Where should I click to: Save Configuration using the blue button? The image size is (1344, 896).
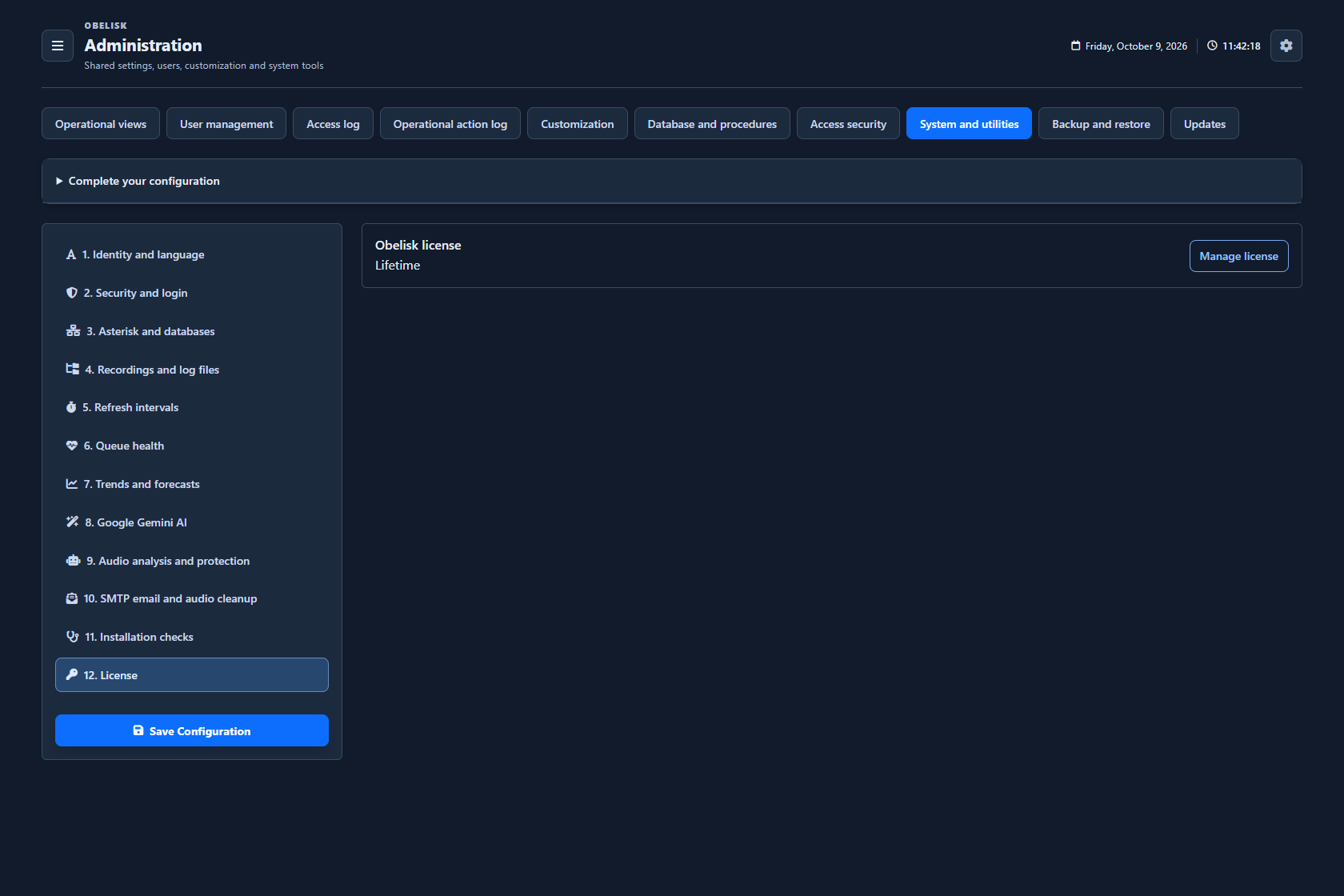(x=192, y=730)
